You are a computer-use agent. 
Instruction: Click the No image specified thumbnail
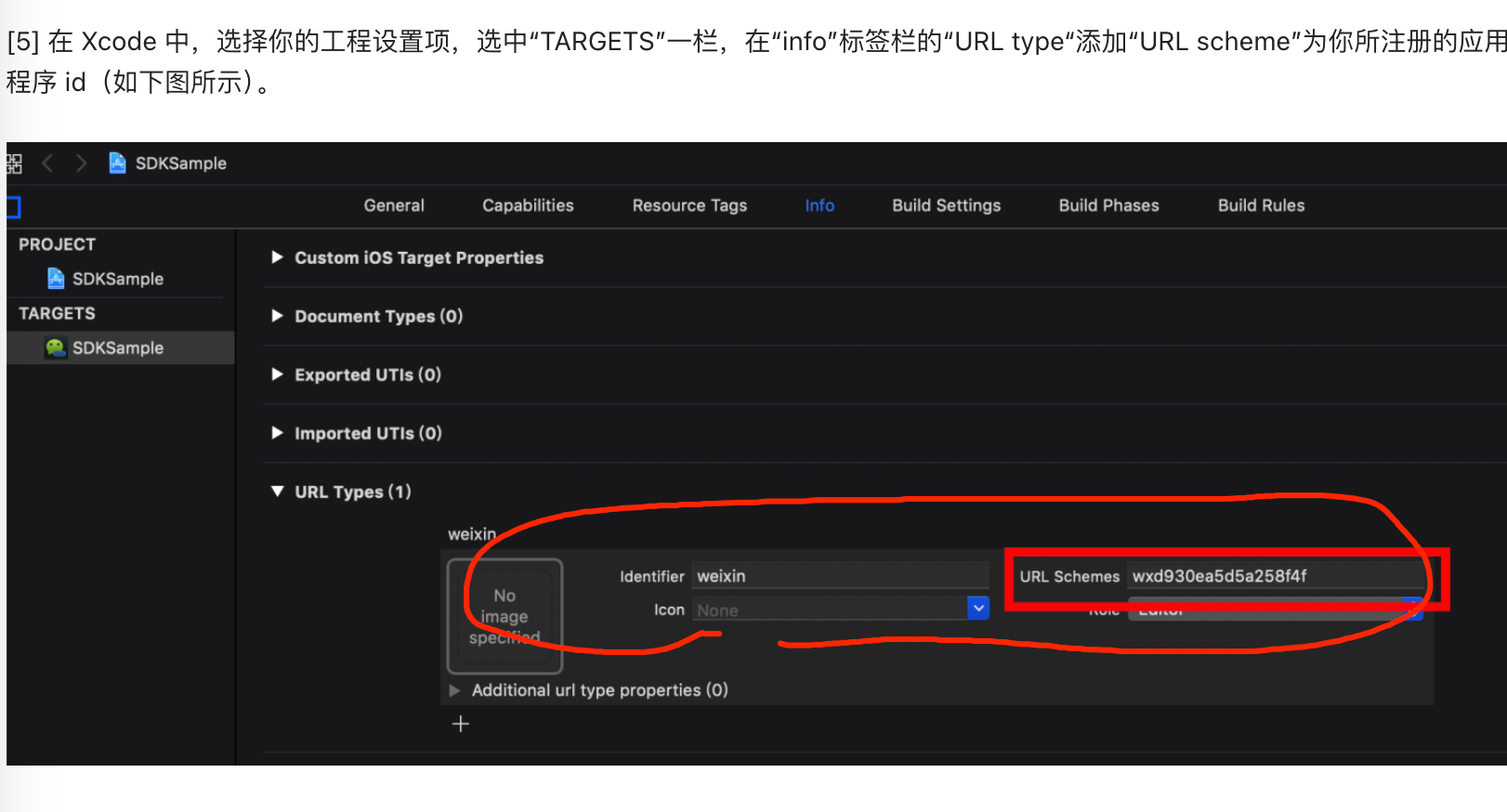coord(505,616)
